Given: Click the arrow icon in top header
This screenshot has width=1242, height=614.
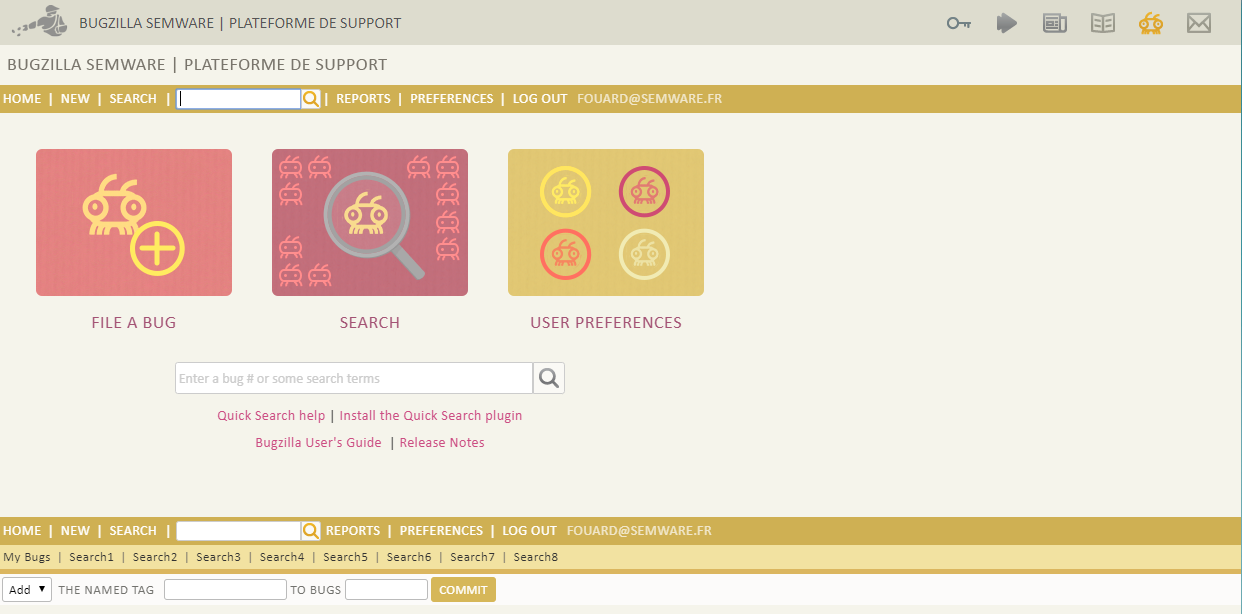Looking at the screenshot, I should tap(1007, 23).
